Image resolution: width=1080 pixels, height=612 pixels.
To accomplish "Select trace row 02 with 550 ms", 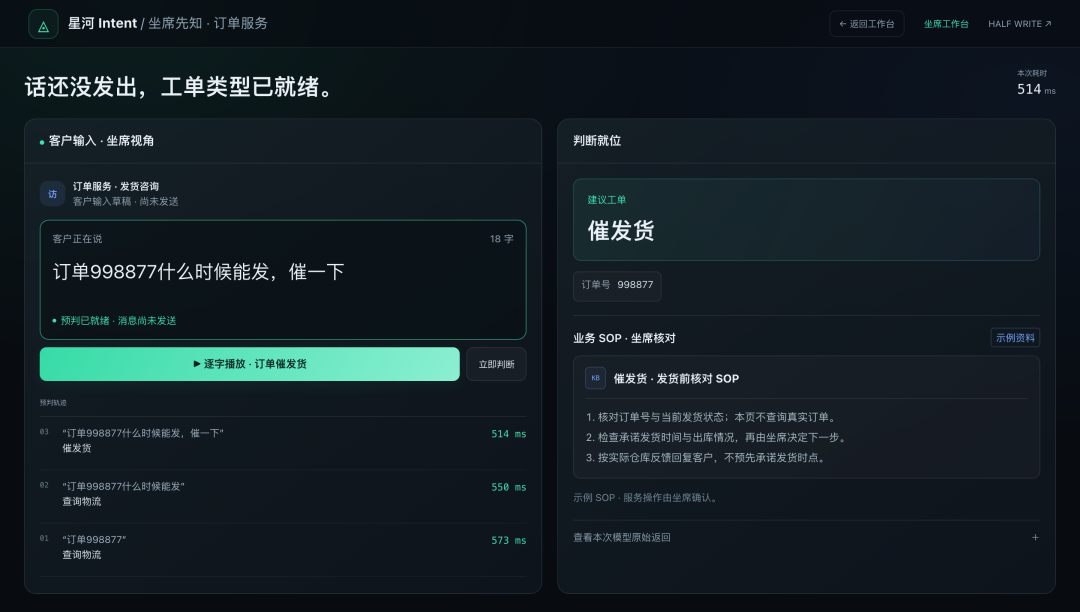I will point(283,494).
